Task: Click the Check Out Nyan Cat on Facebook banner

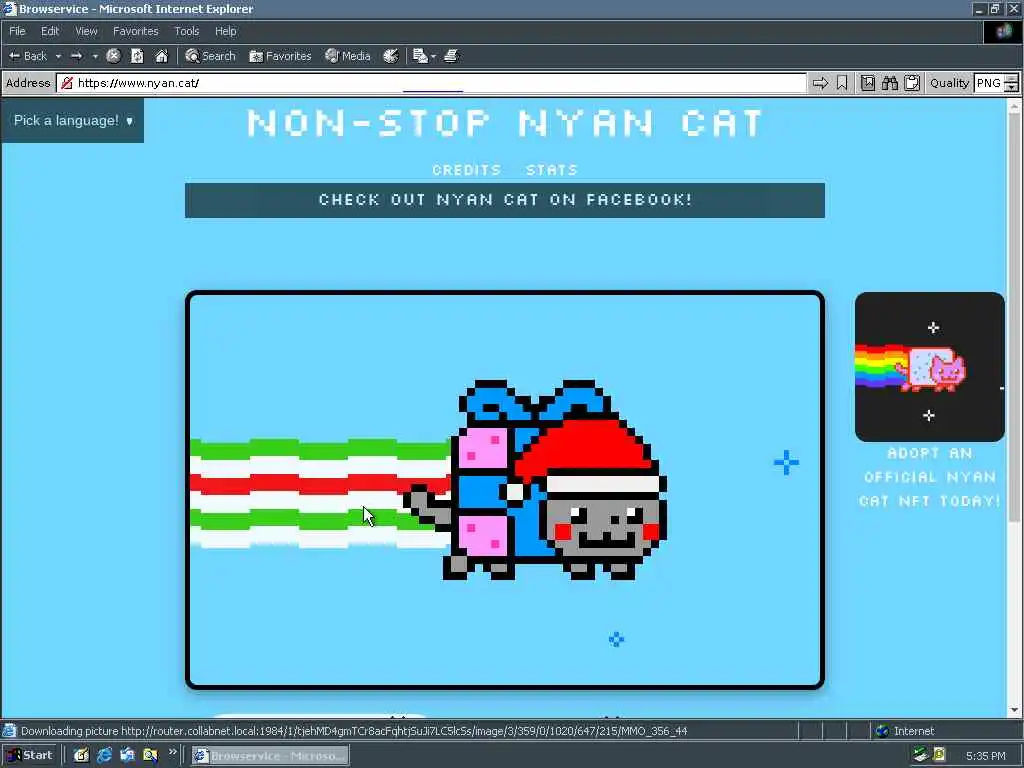Action: (x=505, y=200)
